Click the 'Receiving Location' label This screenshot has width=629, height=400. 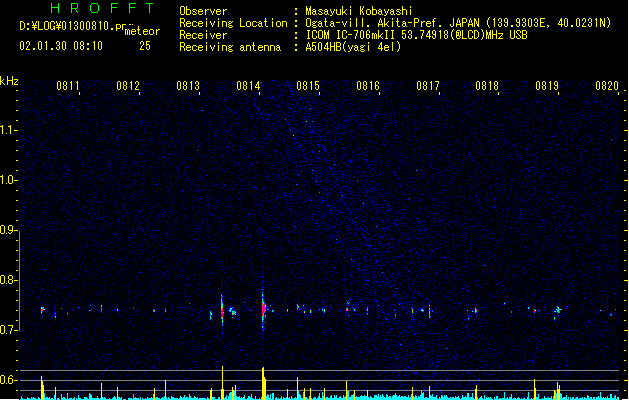click(x=233, y=23)
